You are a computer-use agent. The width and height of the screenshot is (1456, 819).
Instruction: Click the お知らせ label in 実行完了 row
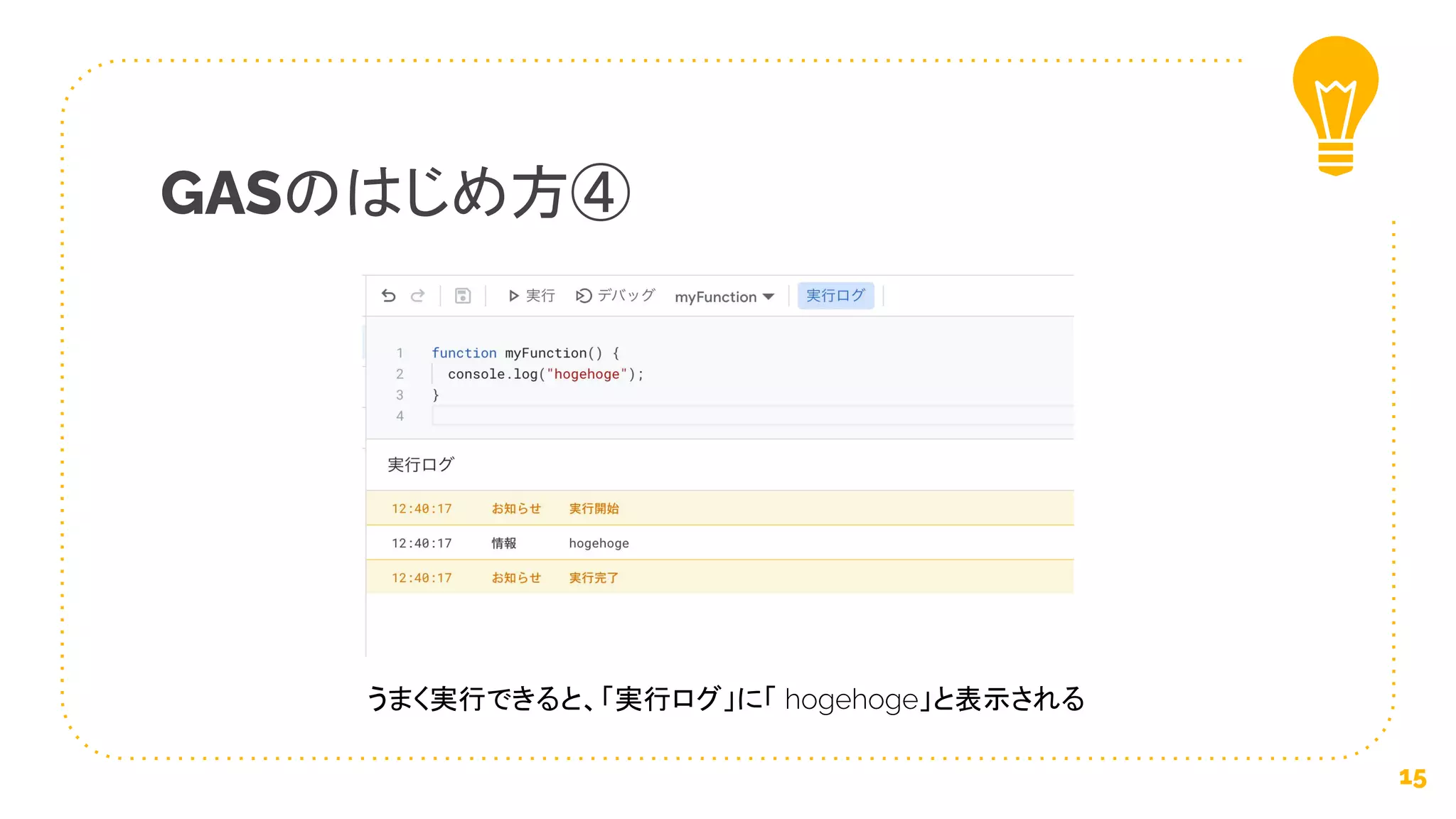[x=516, y=578]
